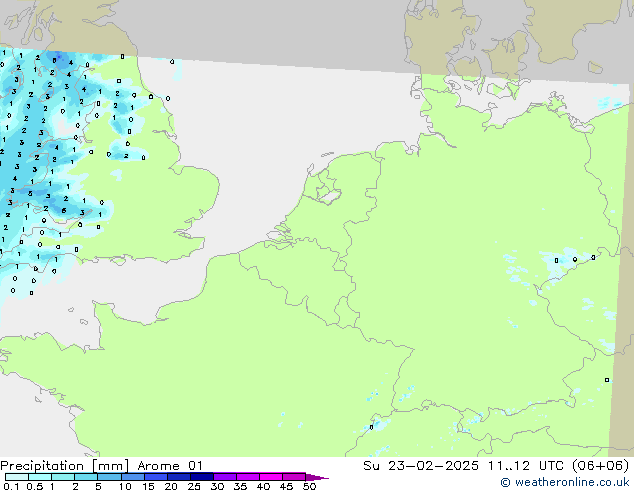Click the '50' legend scale label
634x490 pixels.
(x=309, y=486)
